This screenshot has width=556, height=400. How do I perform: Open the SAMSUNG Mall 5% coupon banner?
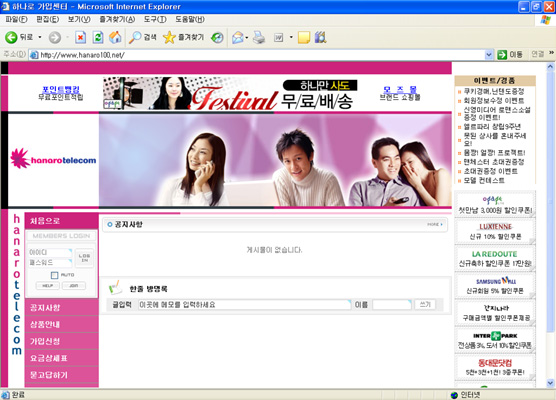(x=495, y=286)
